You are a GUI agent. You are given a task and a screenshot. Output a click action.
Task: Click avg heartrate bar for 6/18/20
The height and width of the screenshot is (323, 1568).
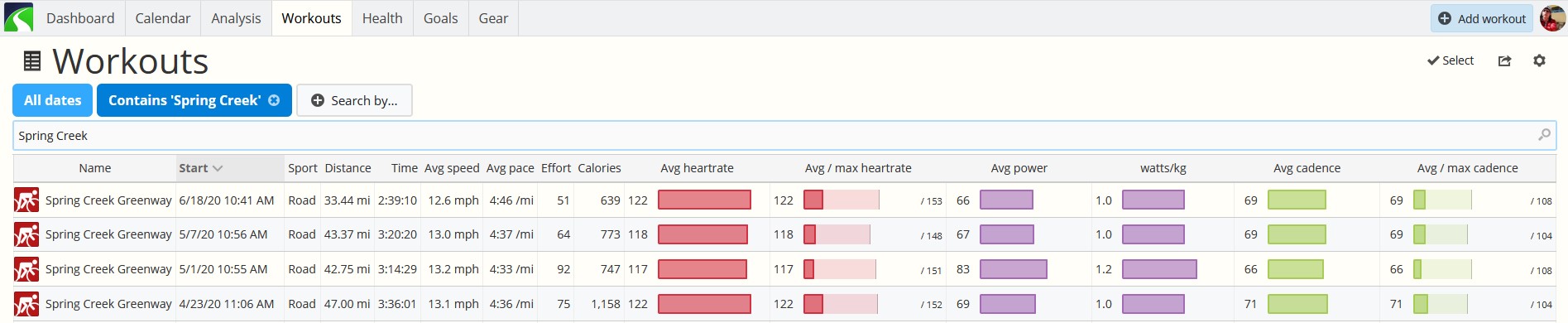[704, 200]
